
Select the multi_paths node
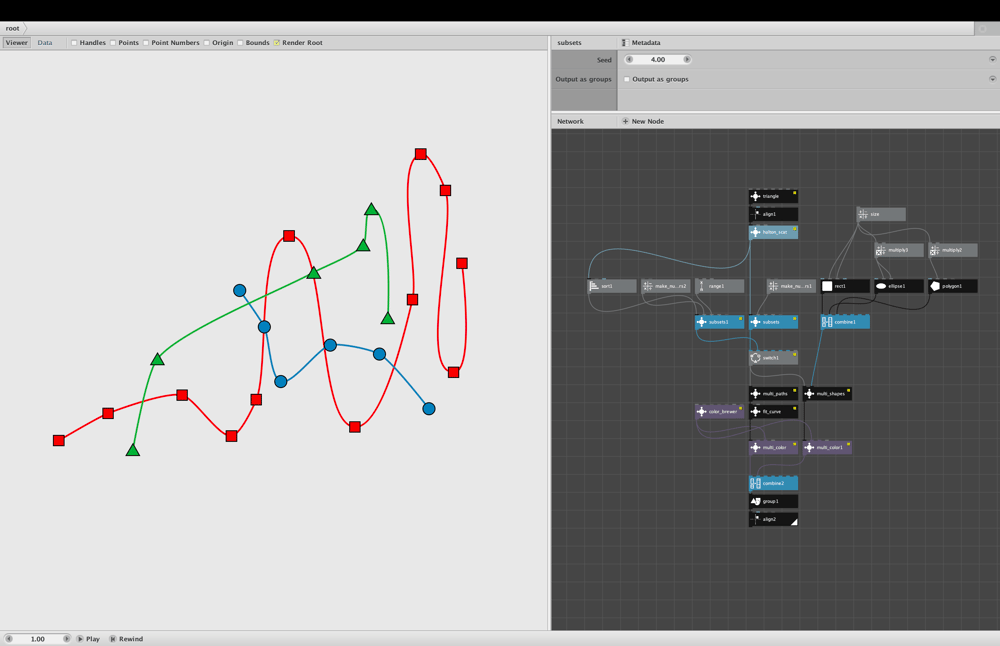click(x=773, y=393)
